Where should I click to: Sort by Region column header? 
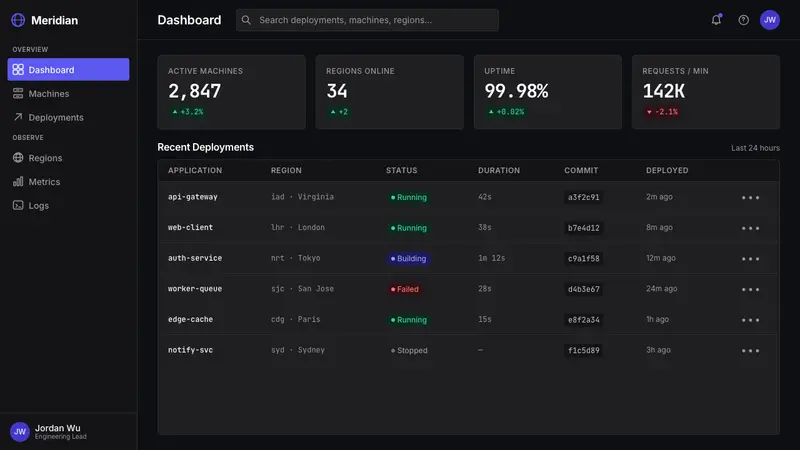[286, 170]
